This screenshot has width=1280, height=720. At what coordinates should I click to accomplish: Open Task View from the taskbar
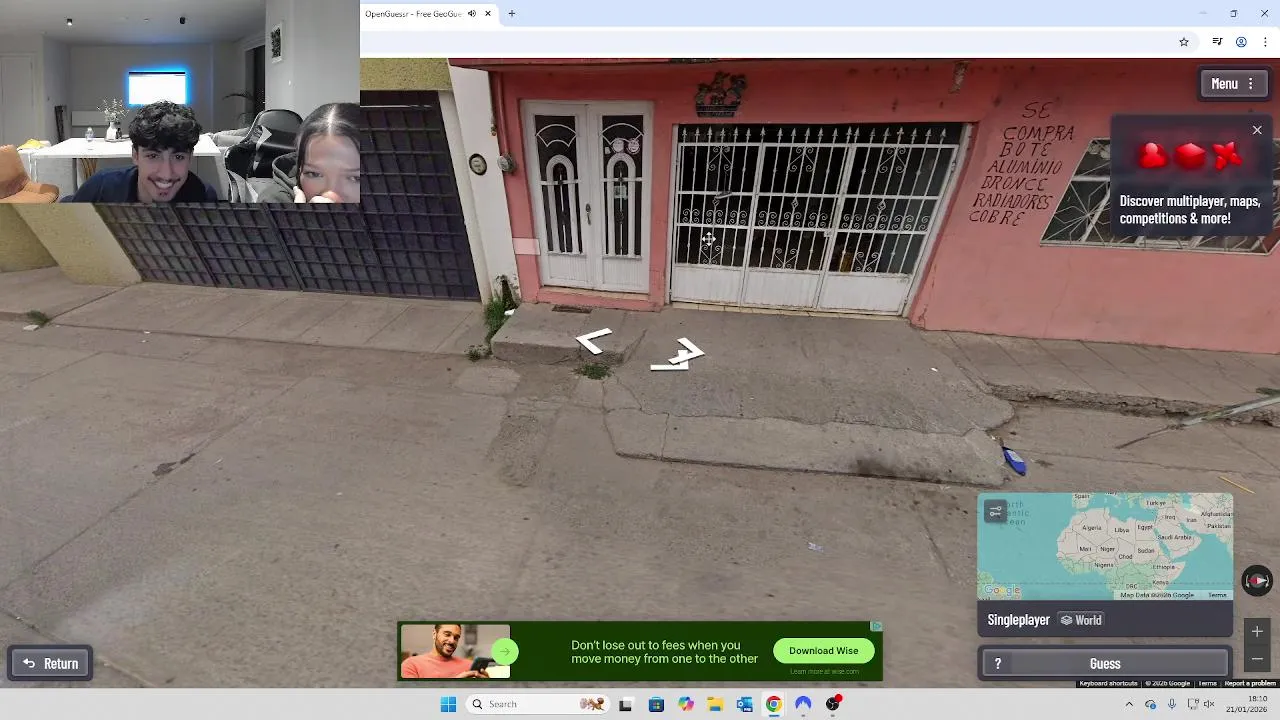tap(625, 704)
